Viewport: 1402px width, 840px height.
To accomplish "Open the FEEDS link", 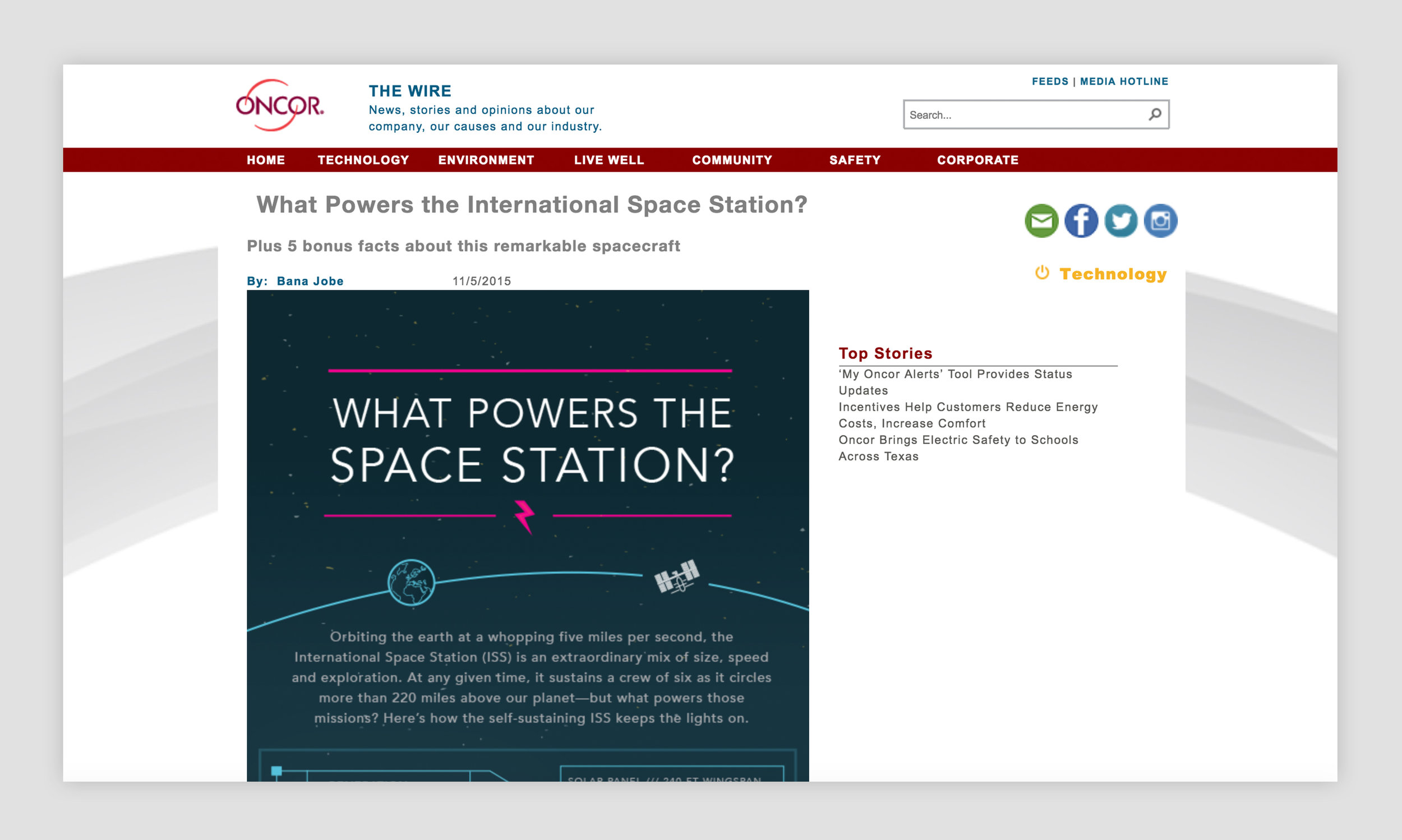I will tap(1050, 81).
